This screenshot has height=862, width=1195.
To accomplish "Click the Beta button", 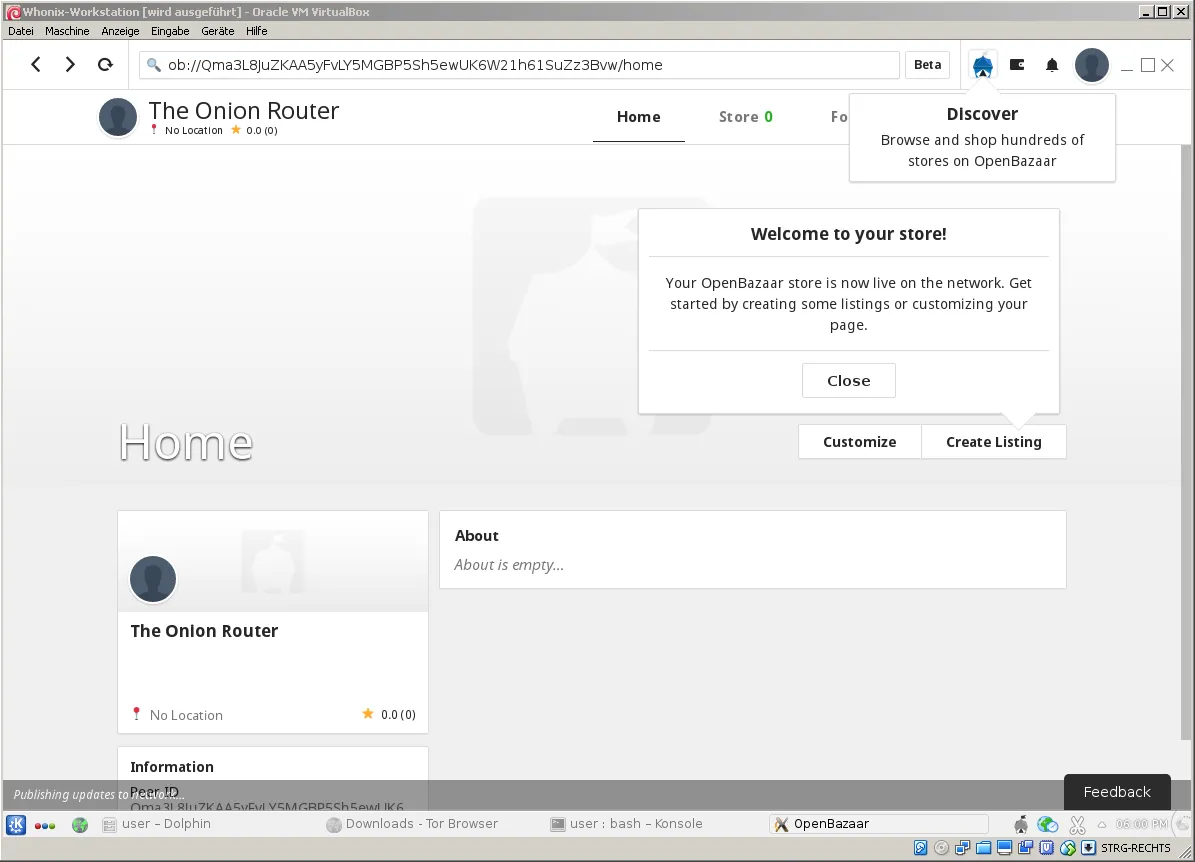I will point(927,65).
